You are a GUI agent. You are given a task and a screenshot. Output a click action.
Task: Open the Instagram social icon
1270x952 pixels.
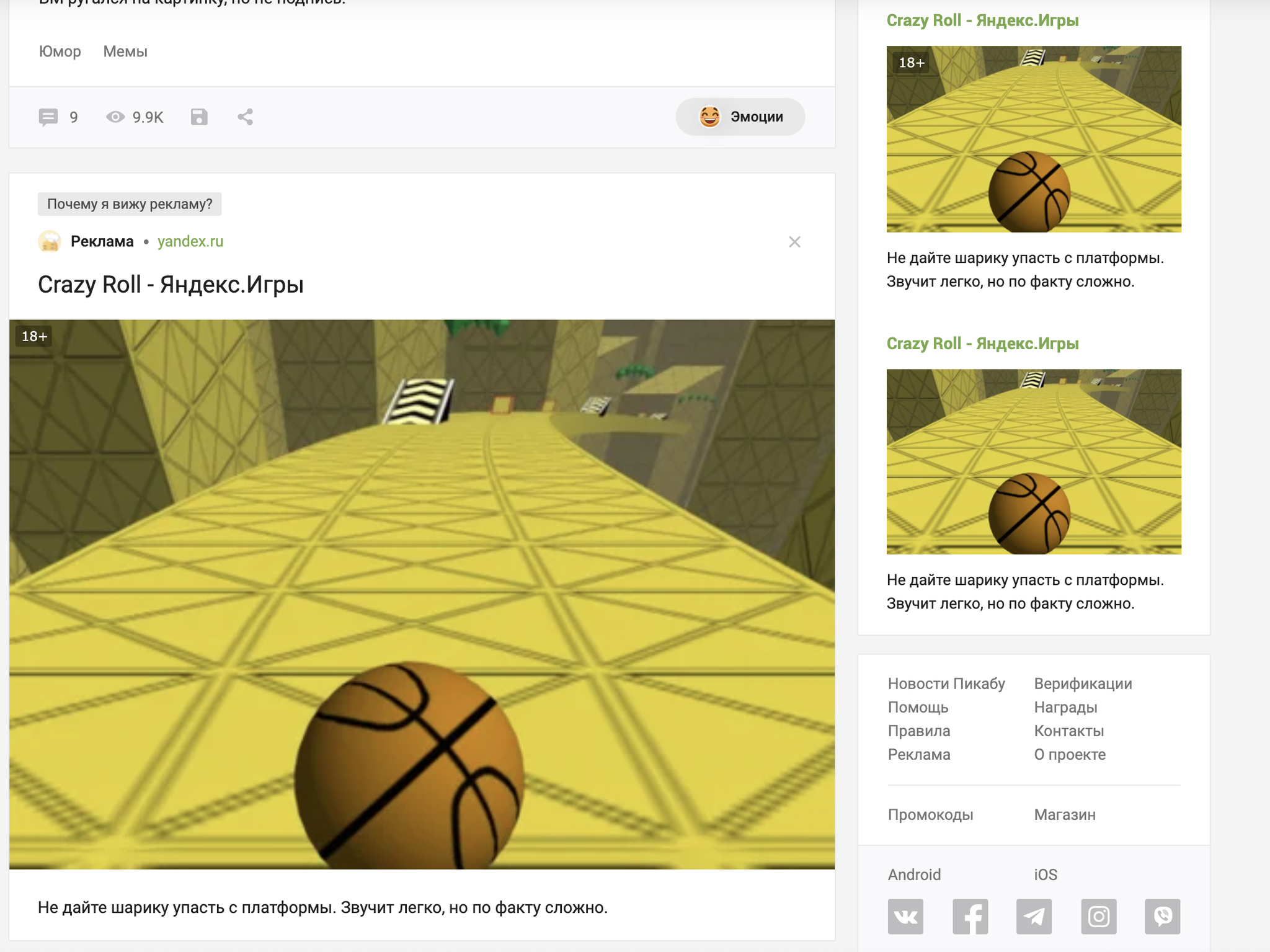point(1098,916)
